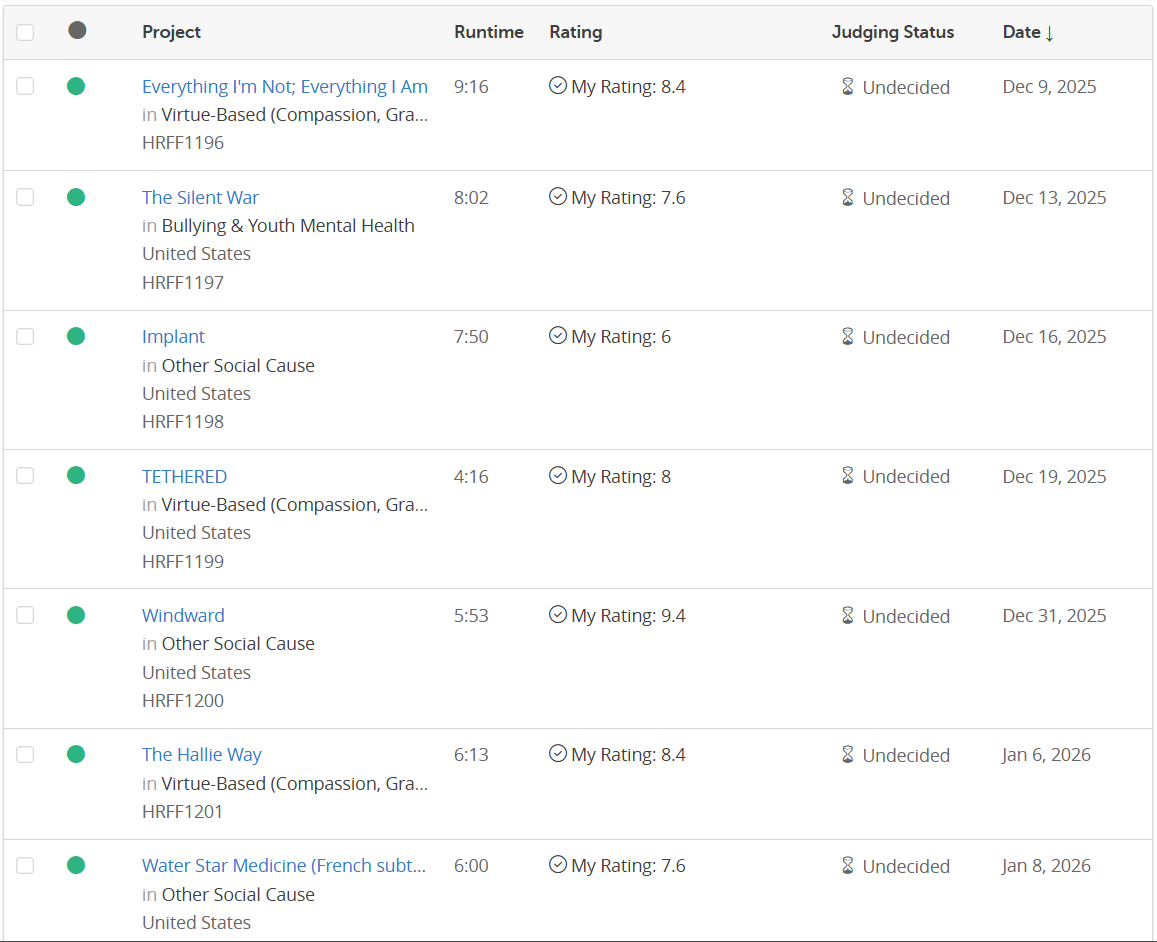Screen dimensions: 1157x942
Task: Open Undecided status for The Silent War
Action: pos(906,198)
